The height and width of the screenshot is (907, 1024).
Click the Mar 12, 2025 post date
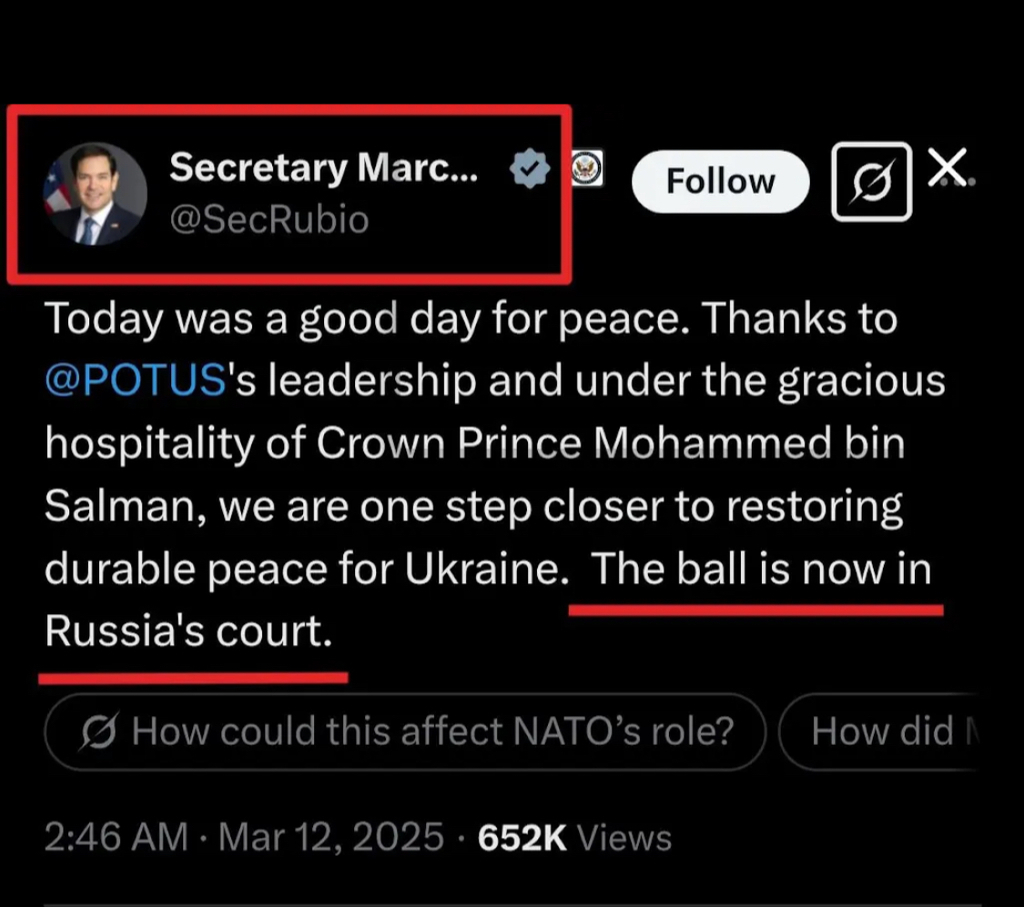point(330,837)
